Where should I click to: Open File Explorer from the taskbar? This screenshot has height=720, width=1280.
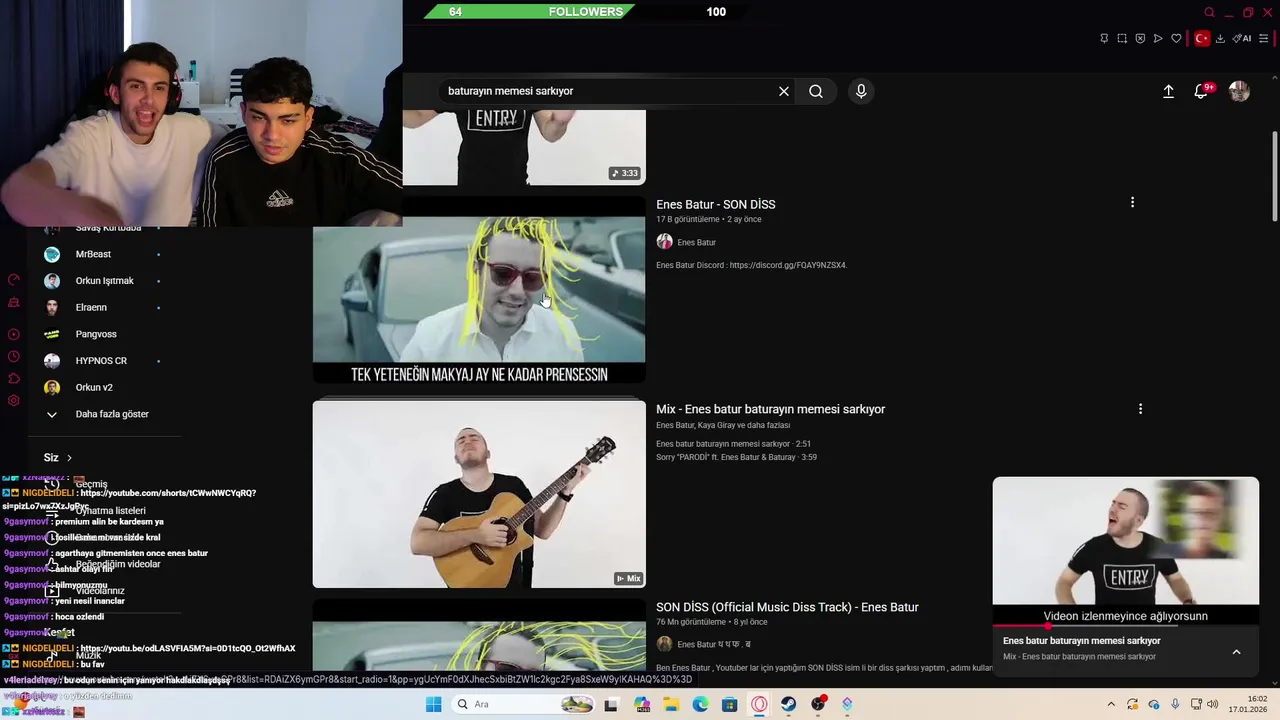pyautogui.click(x=671, y=704)
